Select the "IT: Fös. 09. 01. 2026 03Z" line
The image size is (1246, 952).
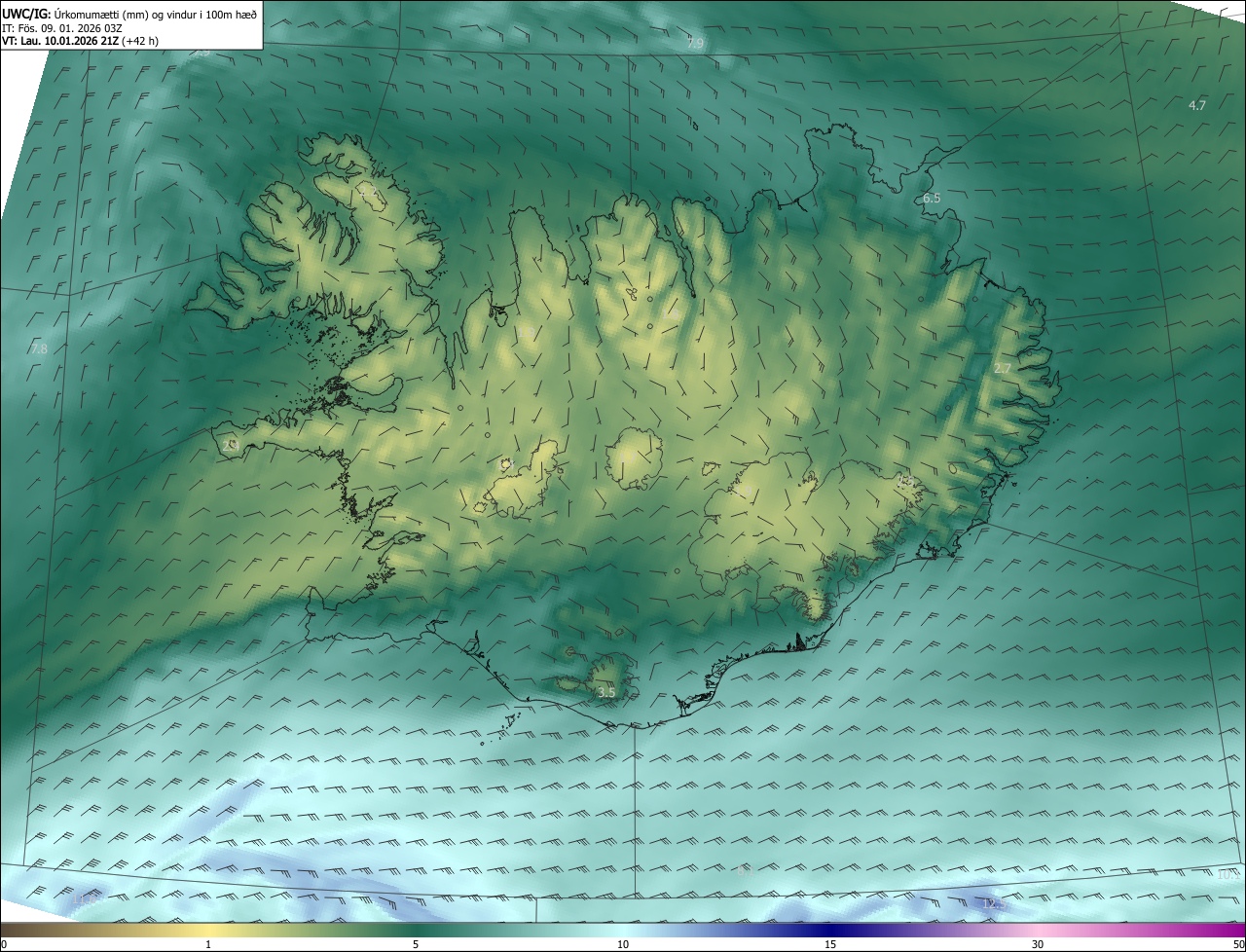[x=61, y=27]
